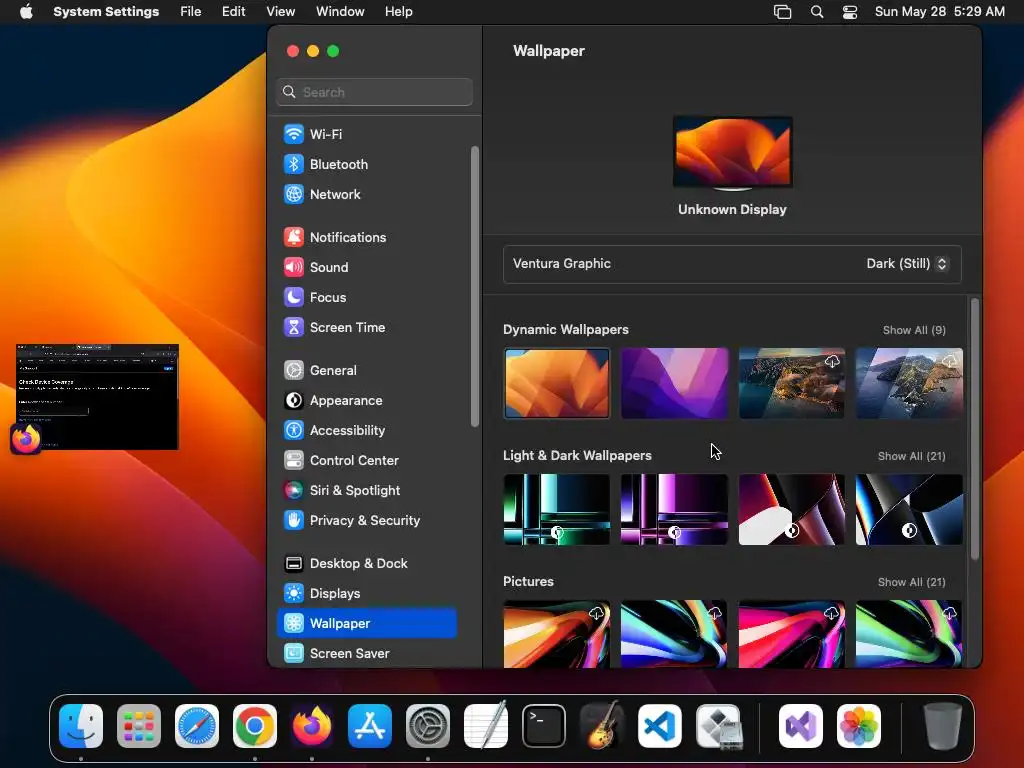This screenshot has width=1024, height=768.
Task: Choose dark blue wave wallpaper
Action: (x=909, y=509)
